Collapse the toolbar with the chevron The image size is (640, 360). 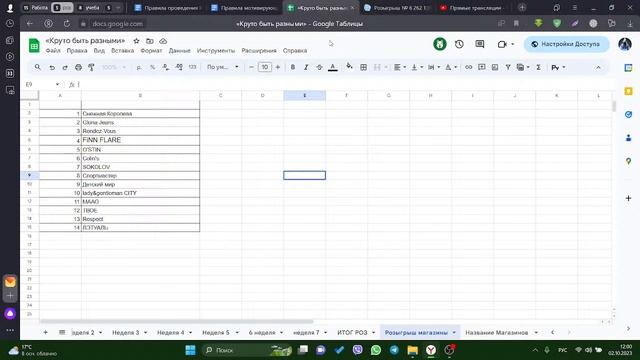598,67
